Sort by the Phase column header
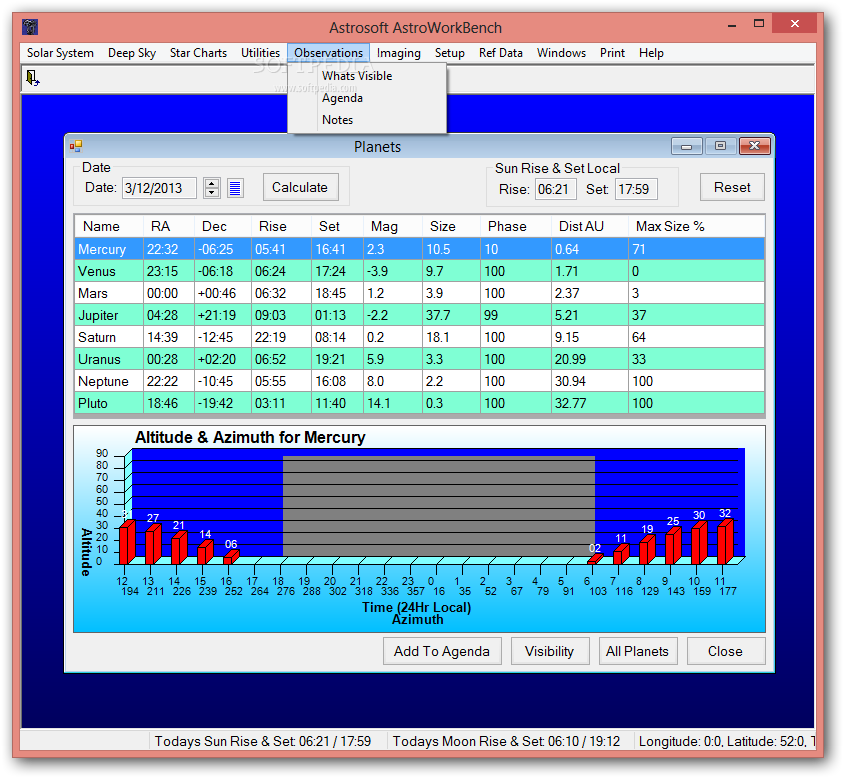Screen dimensions: 844x778 click(515, 227)
